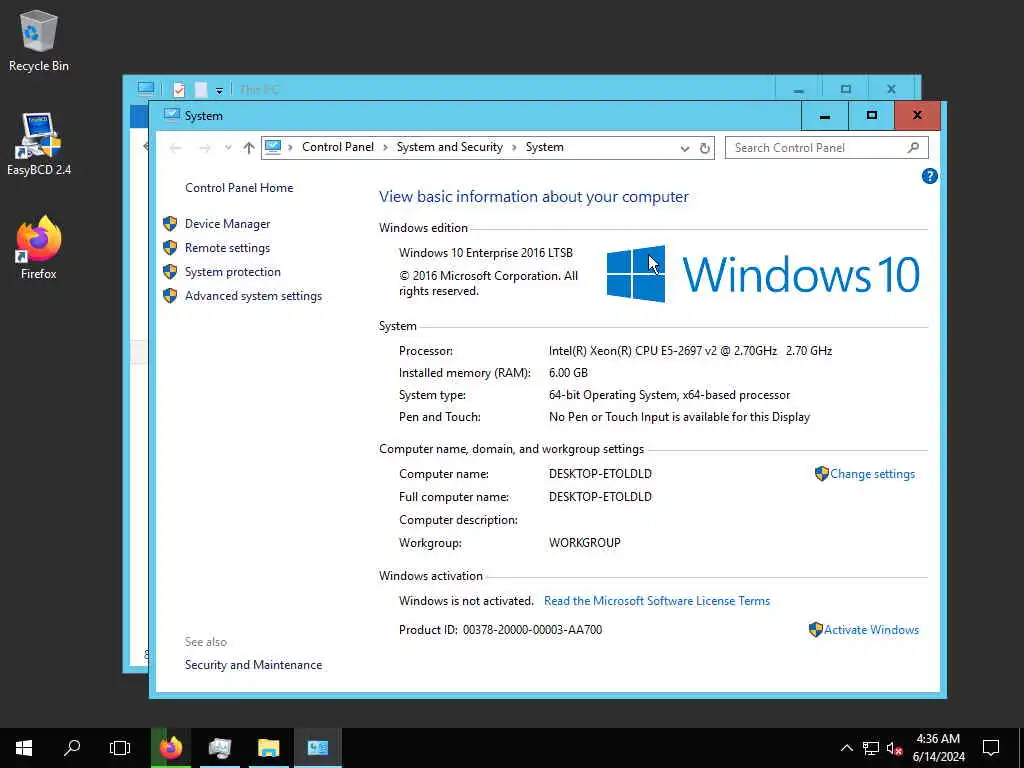Open System protection link

[232, 272]
